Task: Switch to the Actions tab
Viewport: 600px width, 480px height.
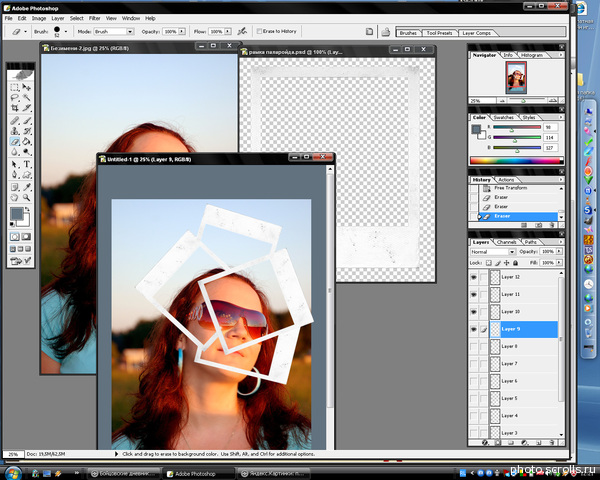Action: click(506, 180)
